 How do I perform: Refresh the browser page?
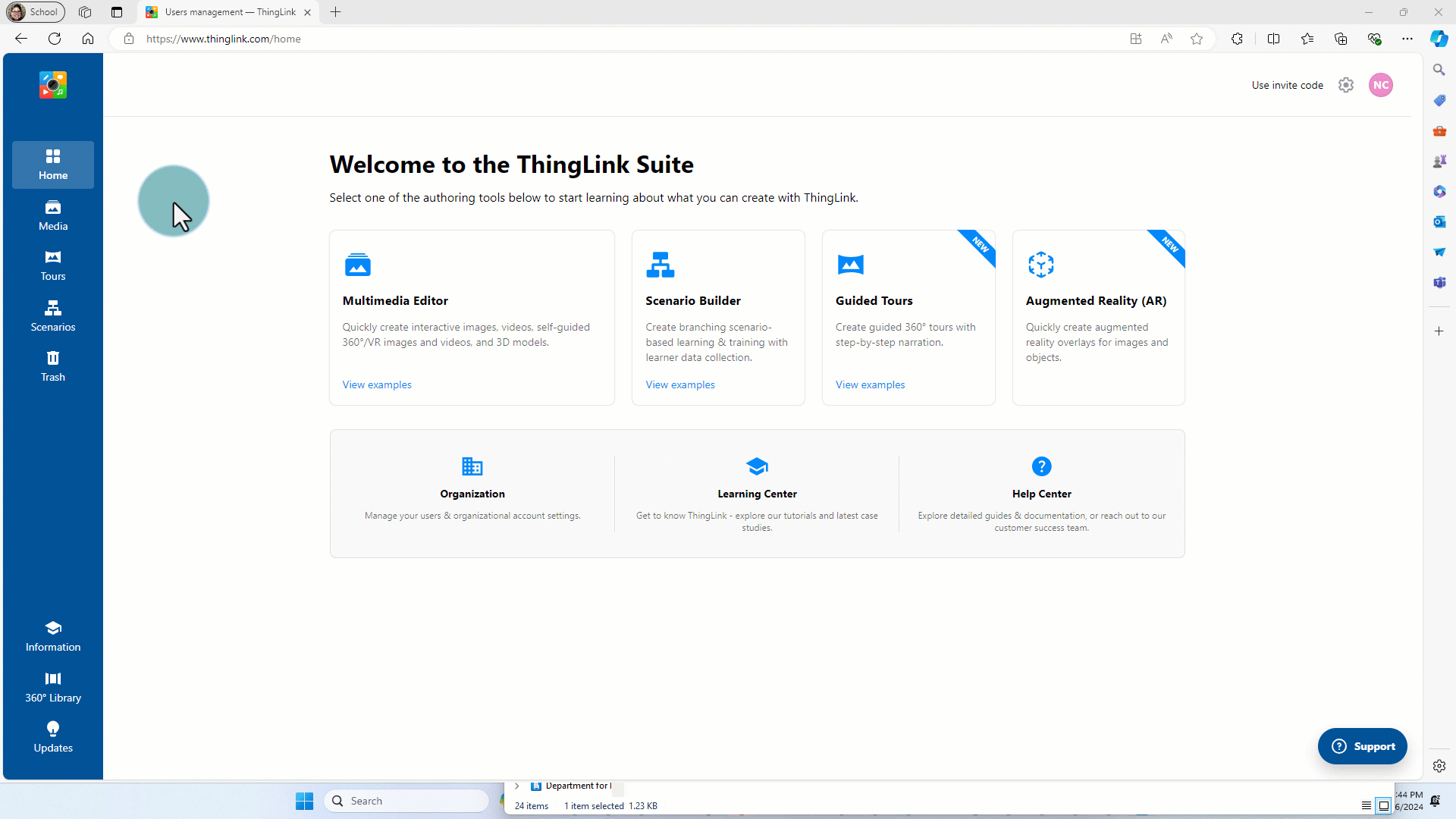[x=55, y=39]
